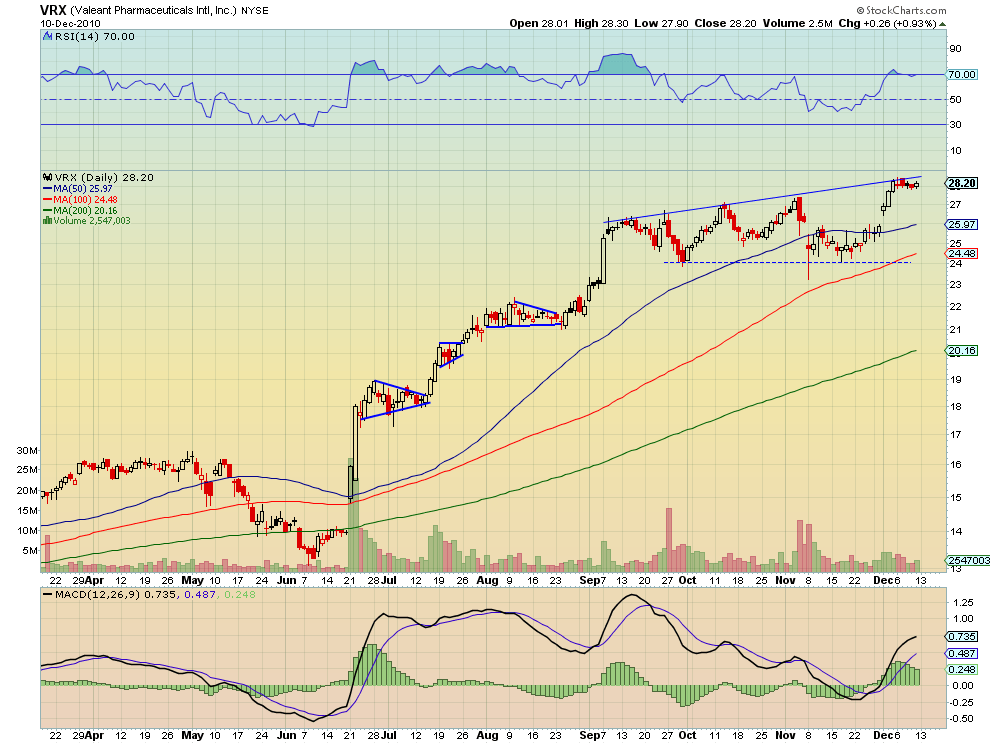Click the MA(50) 25.97 legend entry
The height and width of the screenshot is (744, 990).
click(83, 189)
